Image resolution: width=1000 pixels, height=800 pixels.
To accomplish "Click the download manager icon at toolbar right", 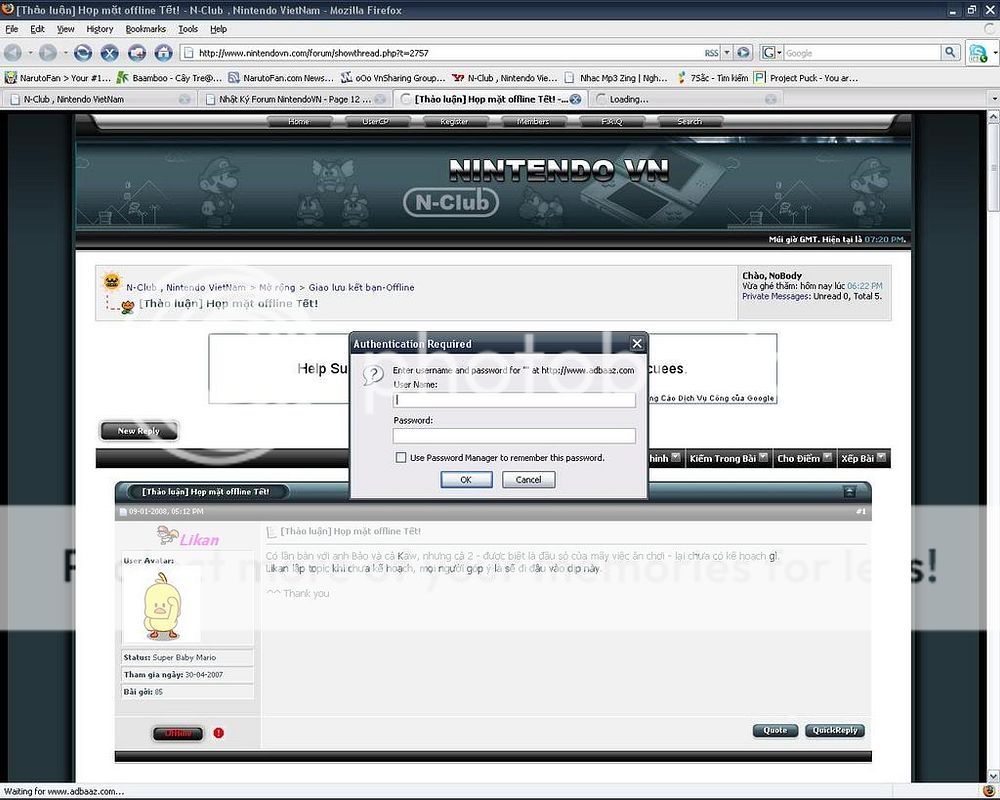I will pyautogui.click(x=978, y=53).
